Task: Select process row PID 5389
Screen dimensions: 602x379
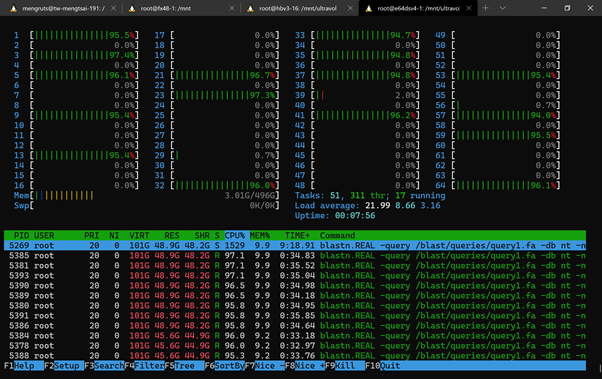Action: pos(295,295)
